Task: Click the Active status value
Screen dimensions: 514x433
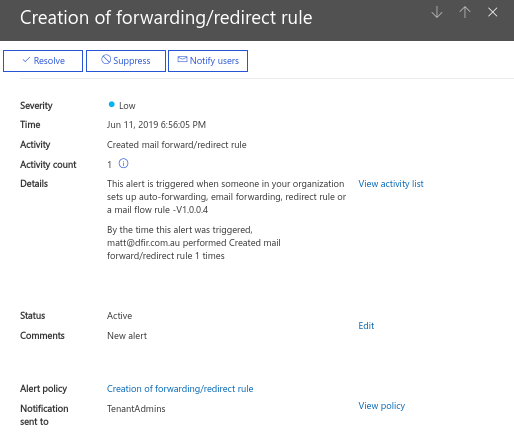Action: (119, 316)
